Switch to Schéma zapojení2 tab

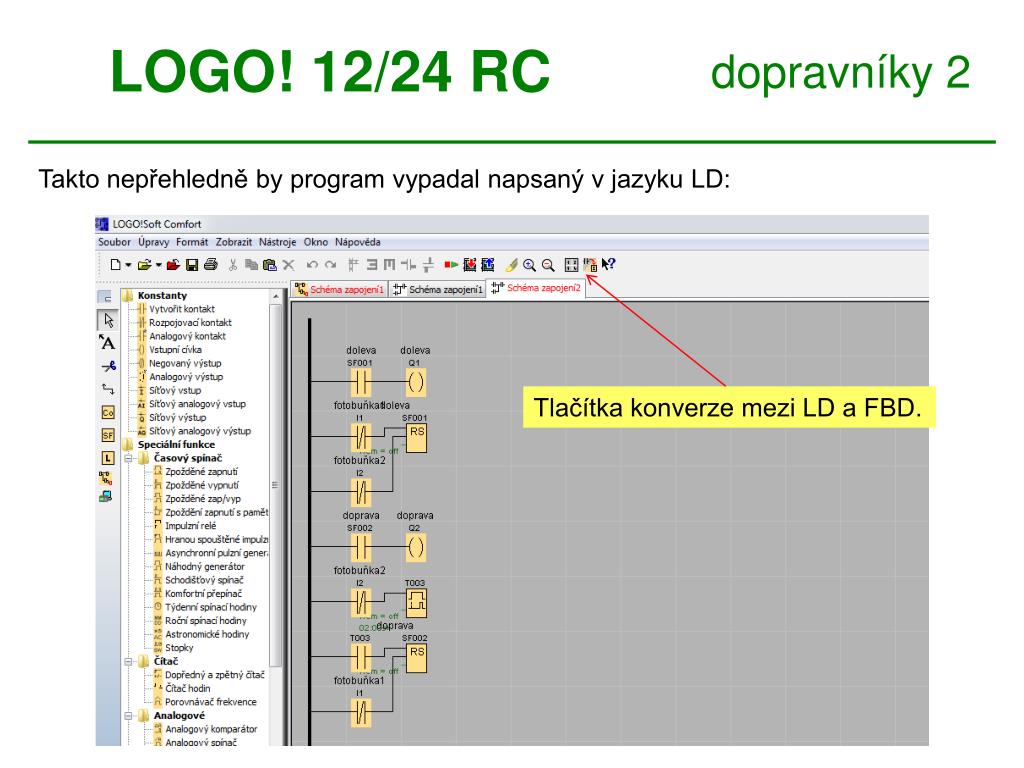(x=536, y=288)
